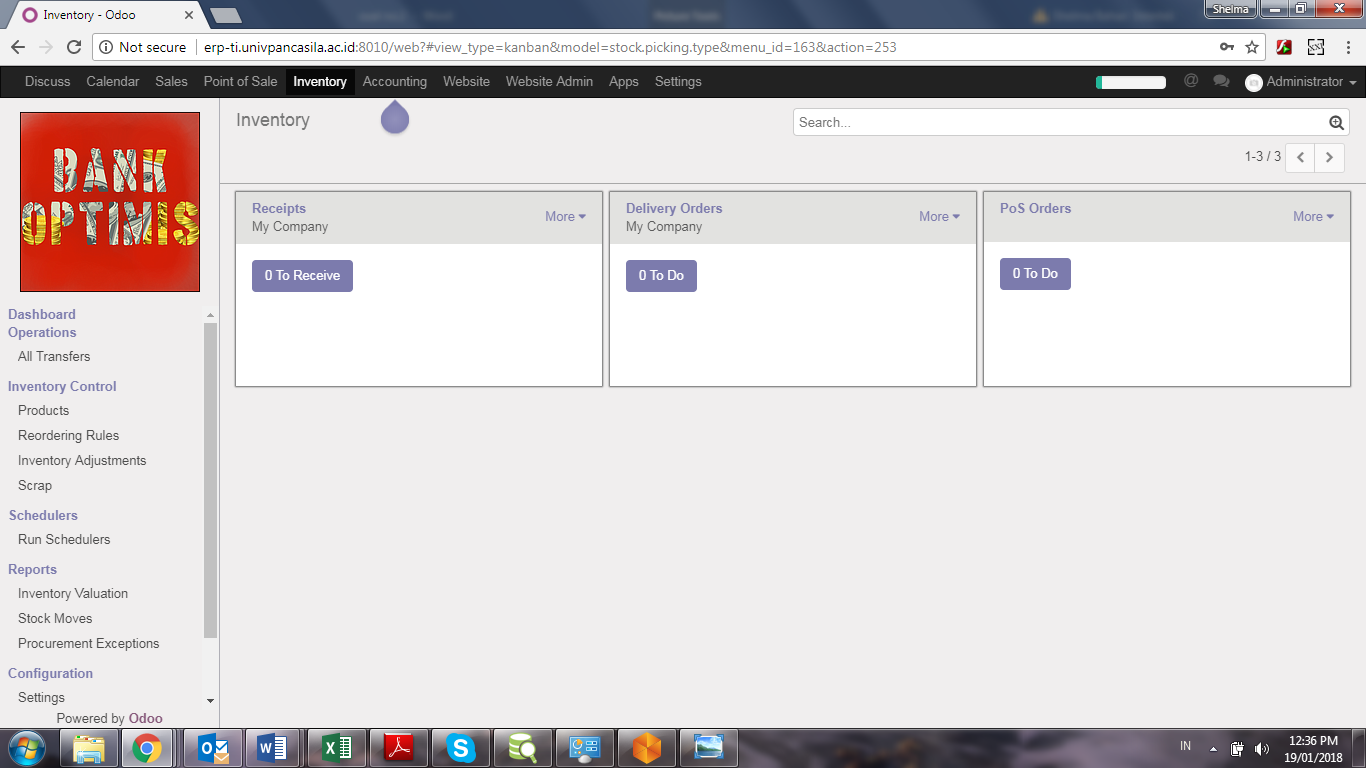The height and width of the screenshot is (768, 1366).
Task: Open Inventory Adjustments in the sidebar
Action: tap(82, 461)
